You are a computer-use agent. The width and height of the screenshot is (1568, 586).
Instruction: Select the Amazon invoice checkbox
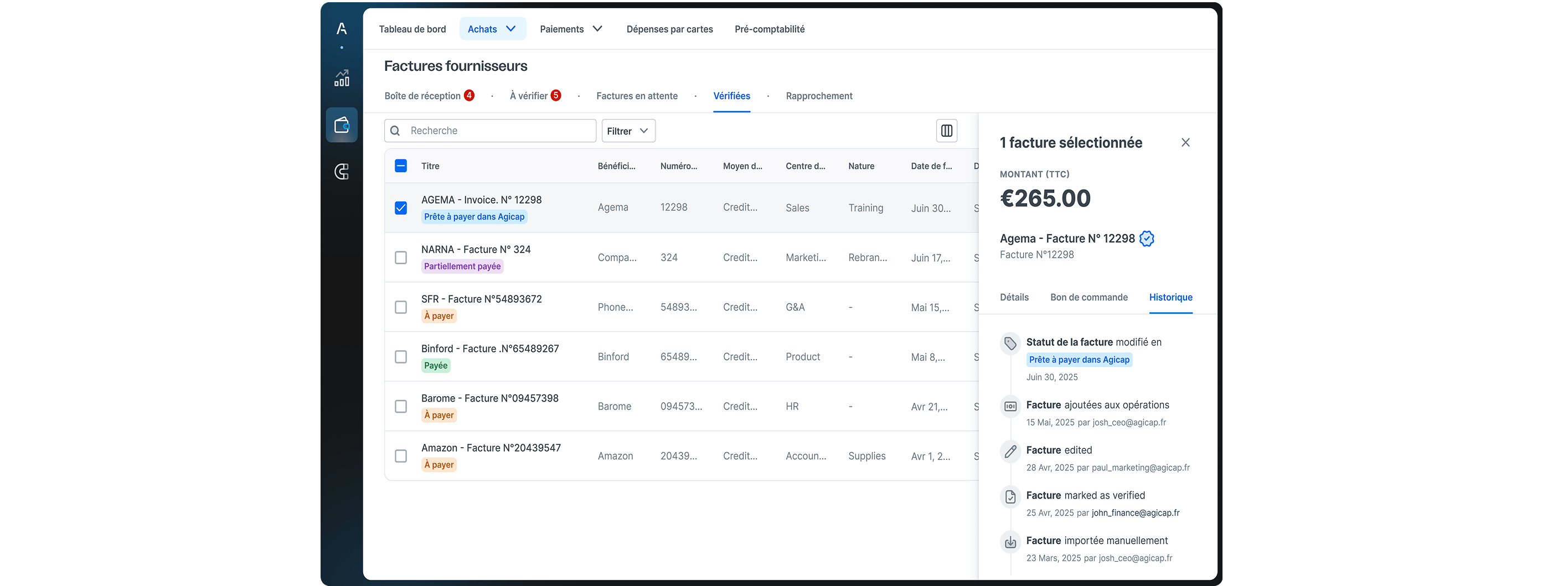tap(400, 456)
